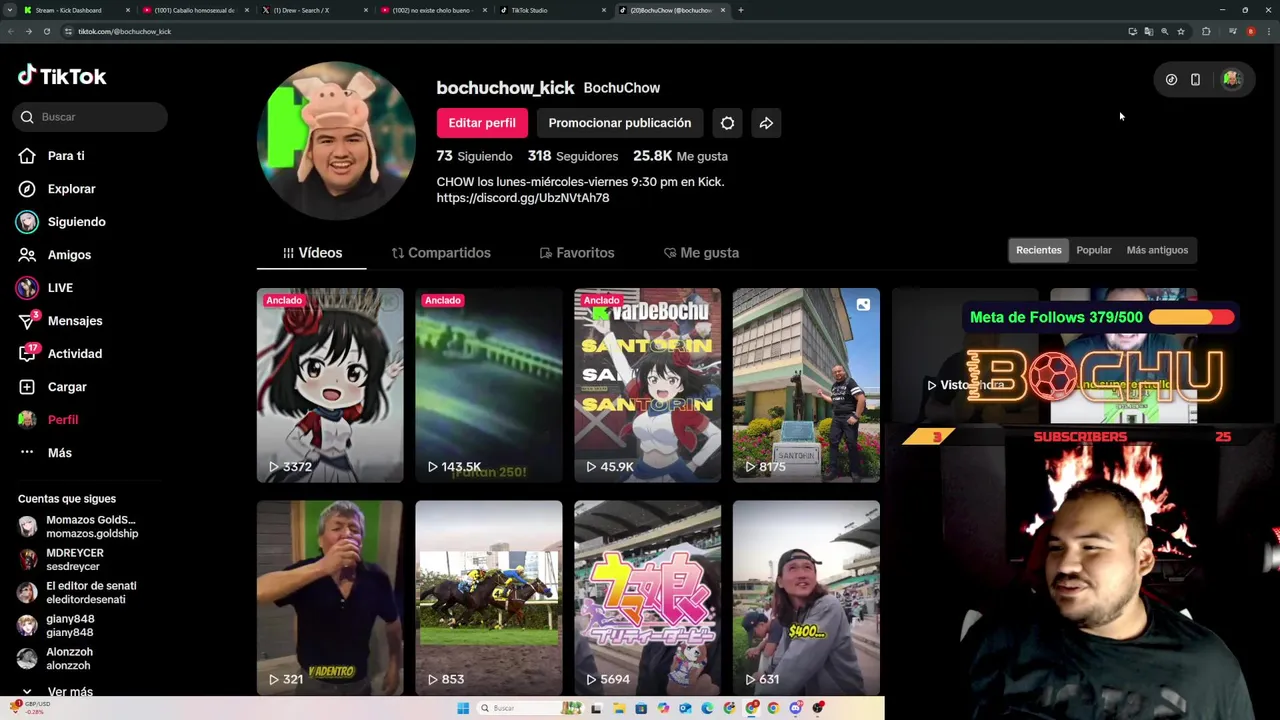Click the TikTok logo
1280x720 pixels.
62,76
